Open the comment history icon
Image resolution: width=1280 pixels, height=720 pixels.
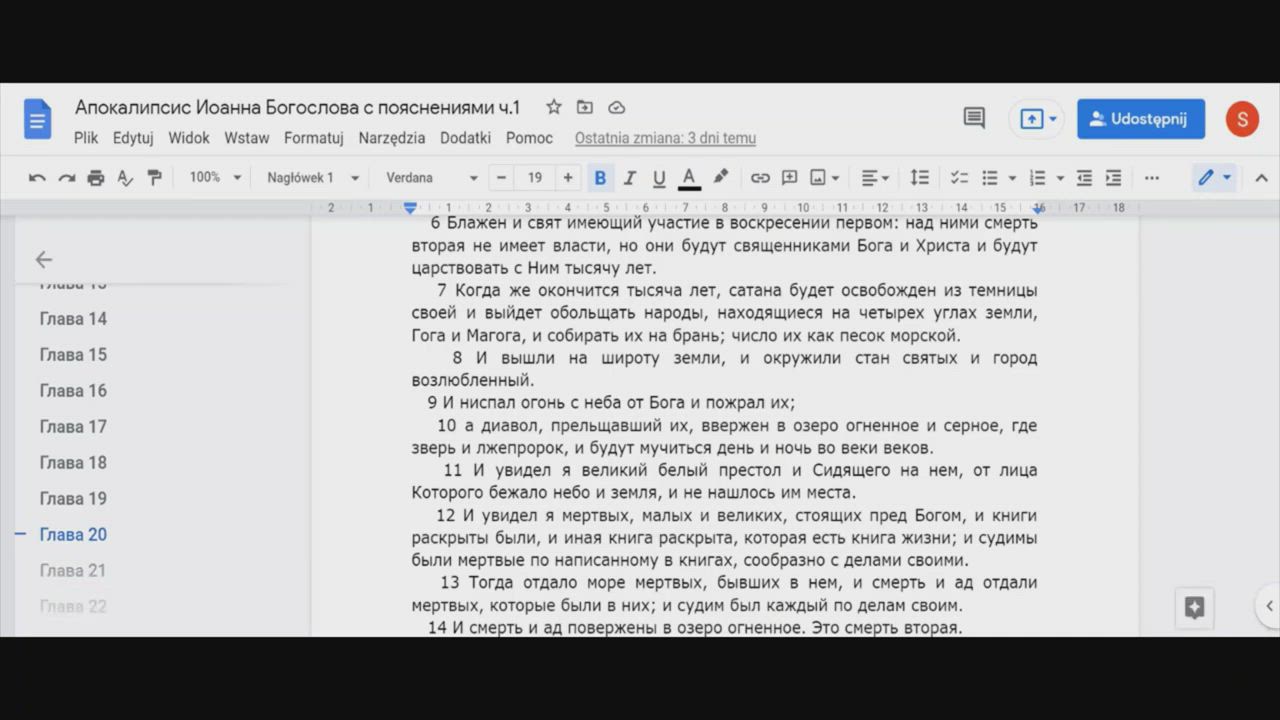(x=974, y=118)
